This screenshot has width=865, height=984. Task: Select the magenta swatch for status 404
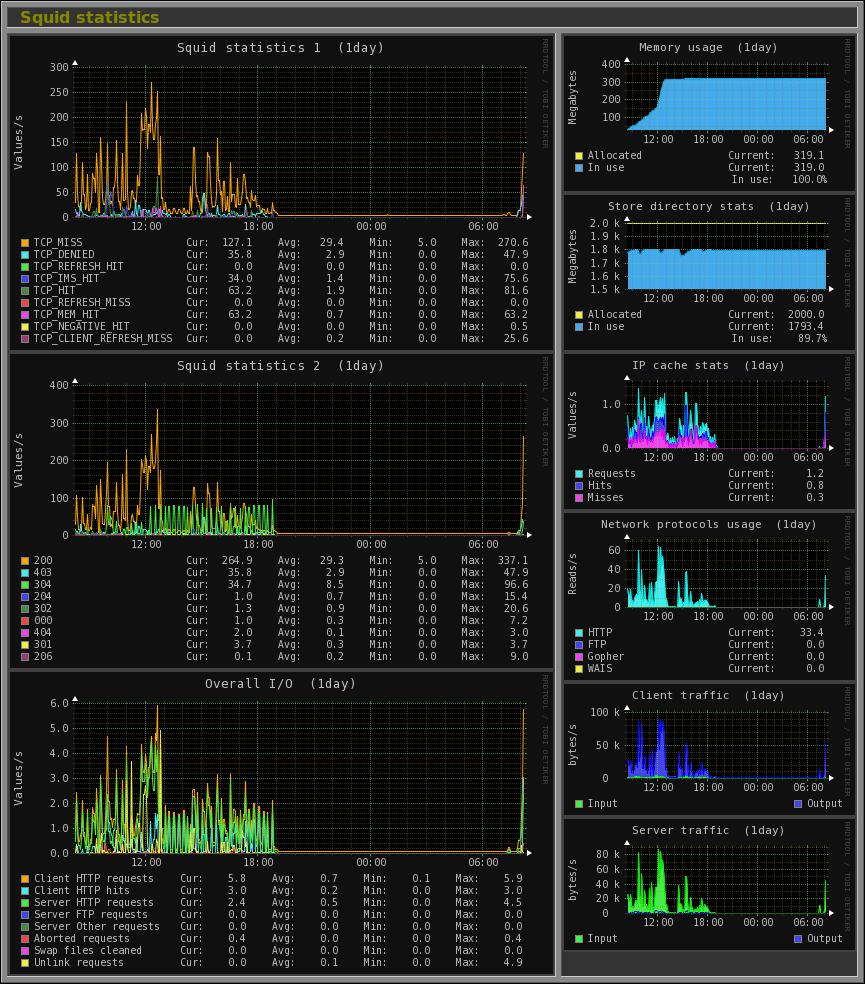click(25, 633)
